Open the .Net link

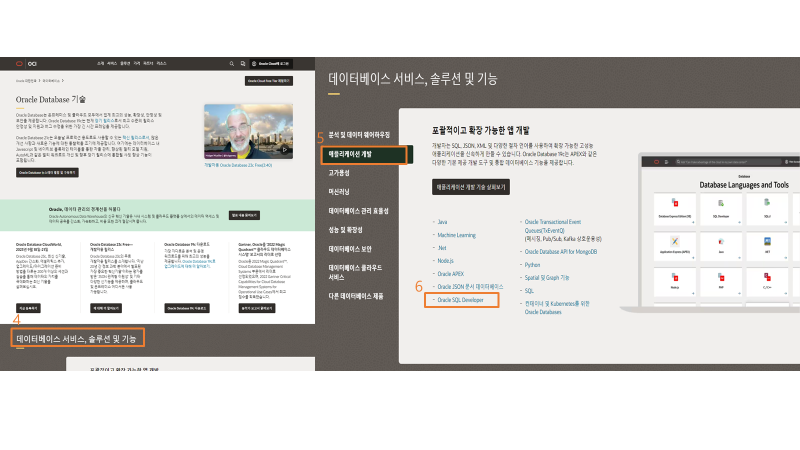(x=442, y=248)
